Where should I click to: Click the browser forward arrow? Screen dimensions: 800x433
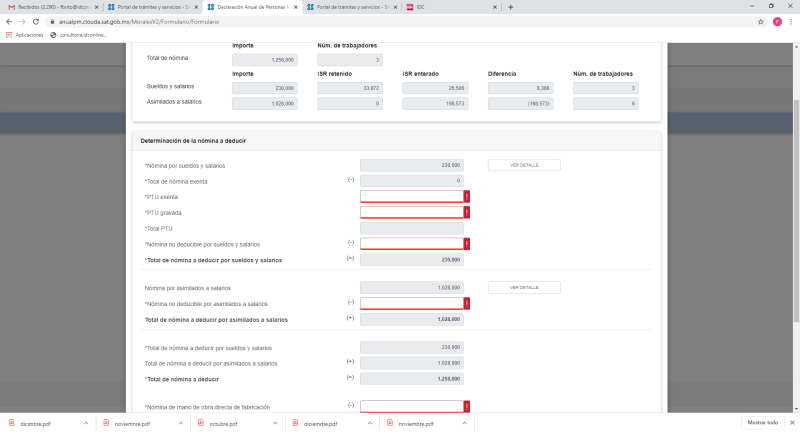coord(22,21)
